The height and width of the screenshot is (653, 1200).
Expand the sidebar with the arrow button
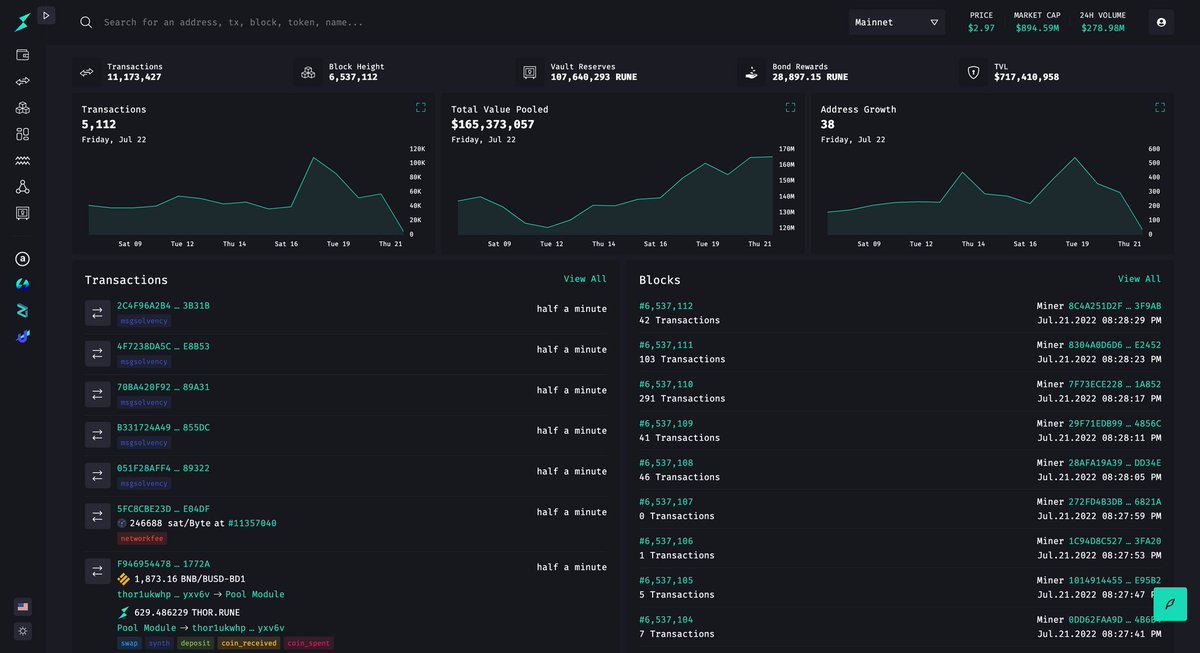(46, 15)
